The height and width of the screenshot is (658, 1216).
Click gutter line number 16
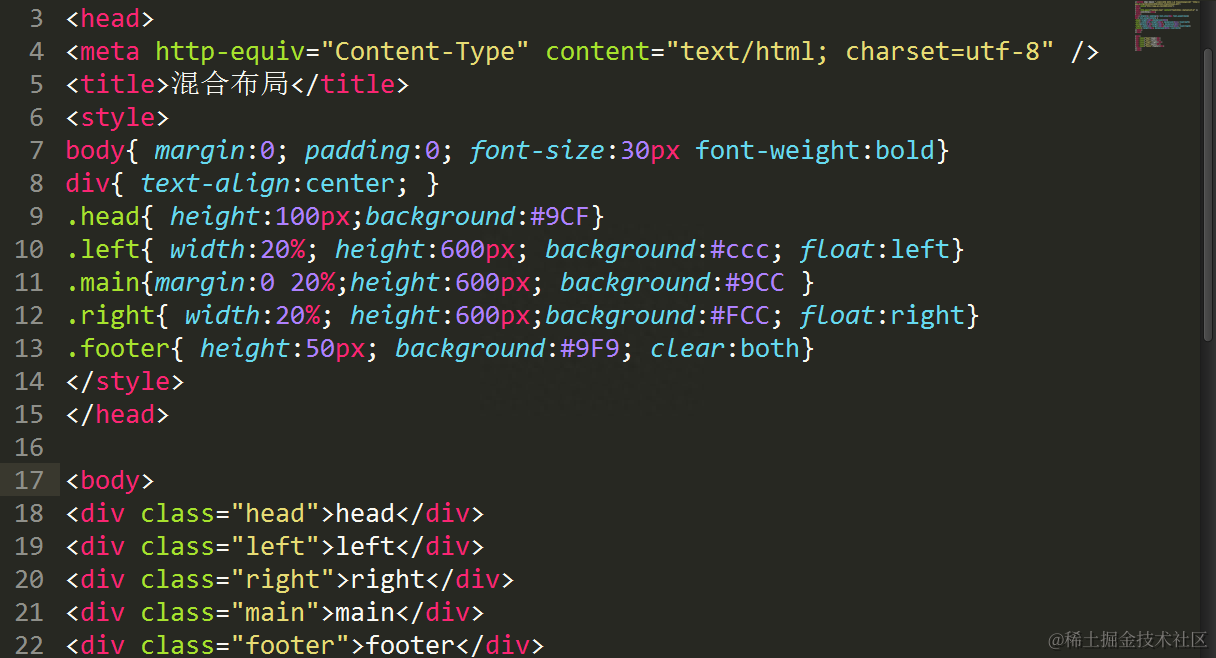pyautogui.click(x=29, y=447)
